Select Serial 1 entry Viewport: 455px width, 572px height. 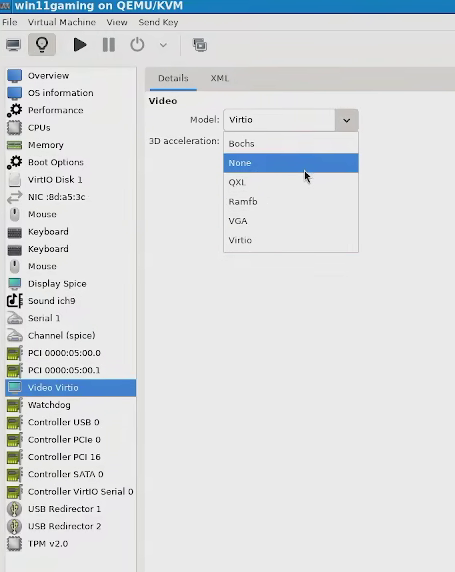click(71, 318)
